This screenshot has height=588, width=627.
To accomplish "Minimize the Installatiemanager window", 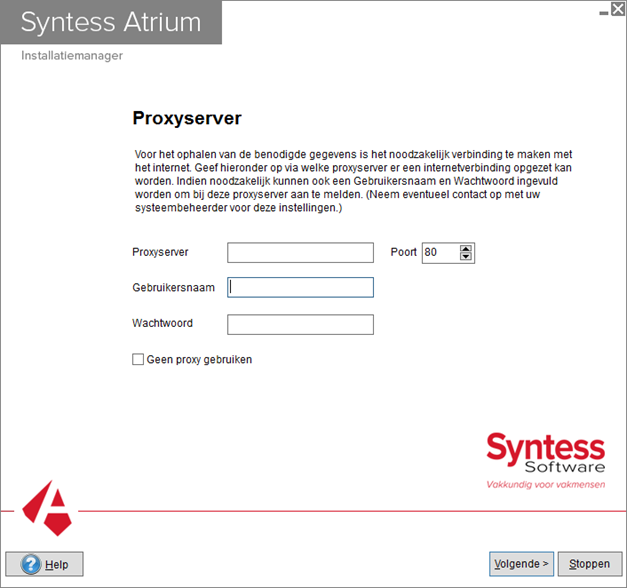I will pos(604,13).
